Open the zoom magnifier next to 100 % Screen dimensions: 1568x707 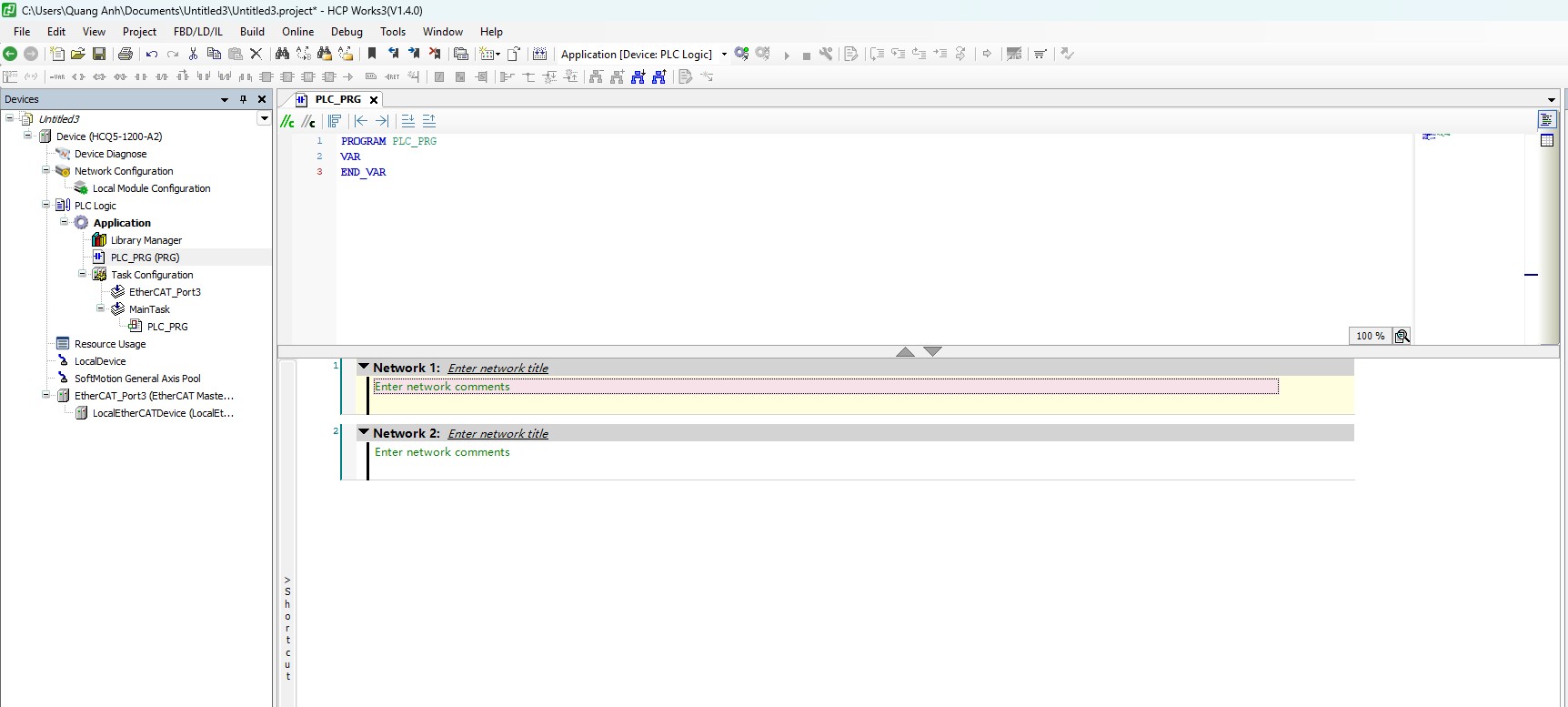coord(1402,336)
